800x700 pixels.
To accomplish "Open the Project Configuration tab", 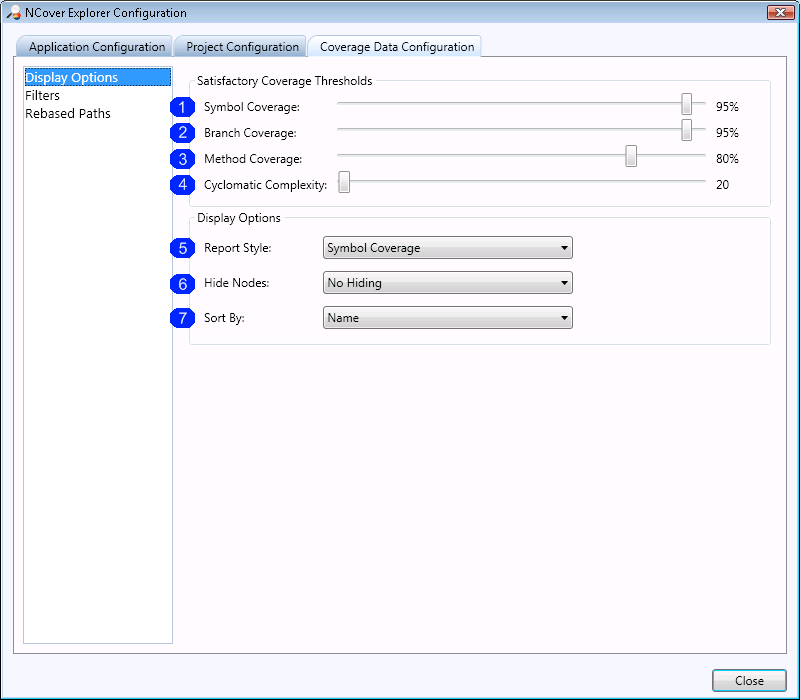I will [x=240, y=46].
